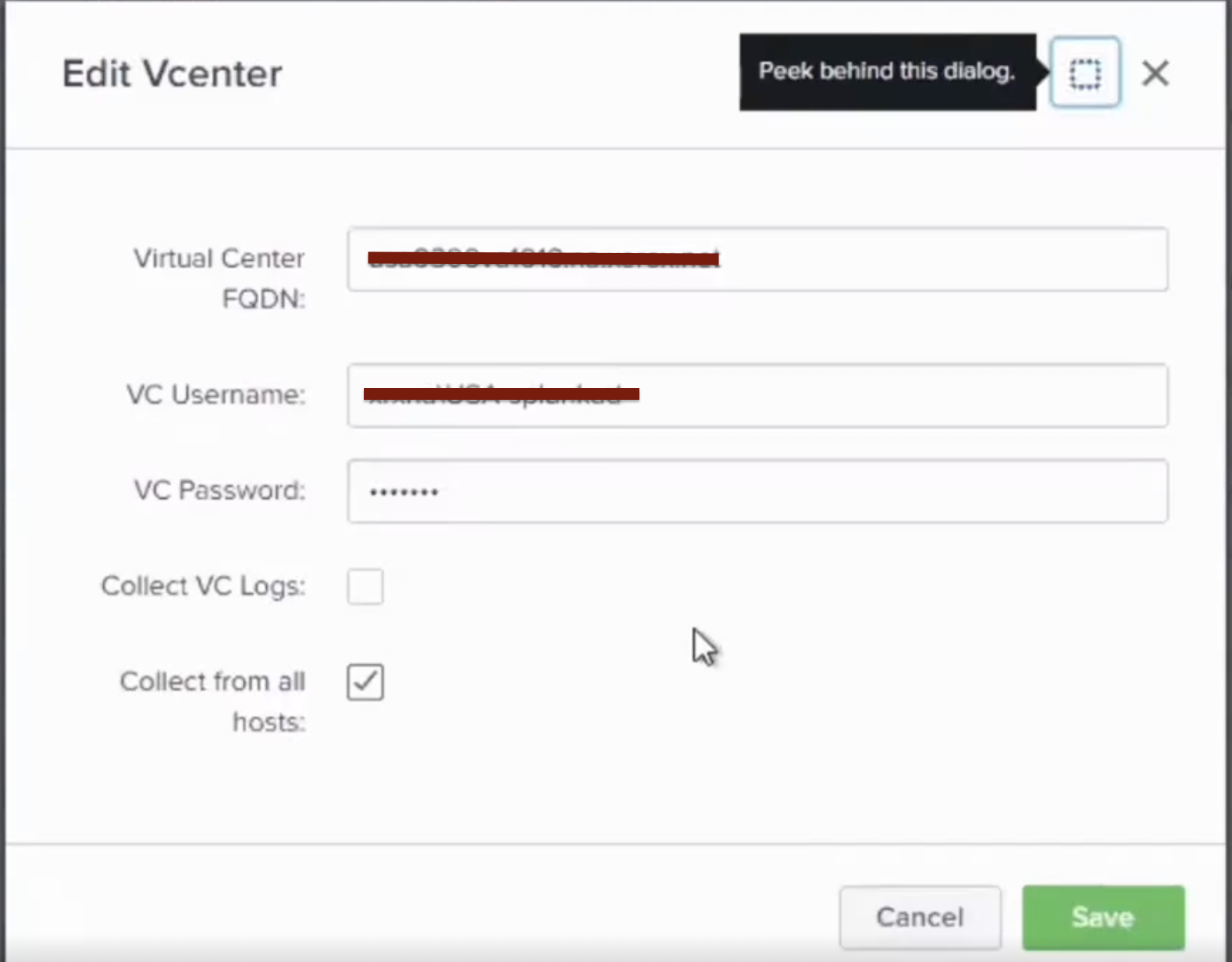Click the peek icon inside its blue border
This screenshot has width=1232, height=962.
coord(1085,72)
